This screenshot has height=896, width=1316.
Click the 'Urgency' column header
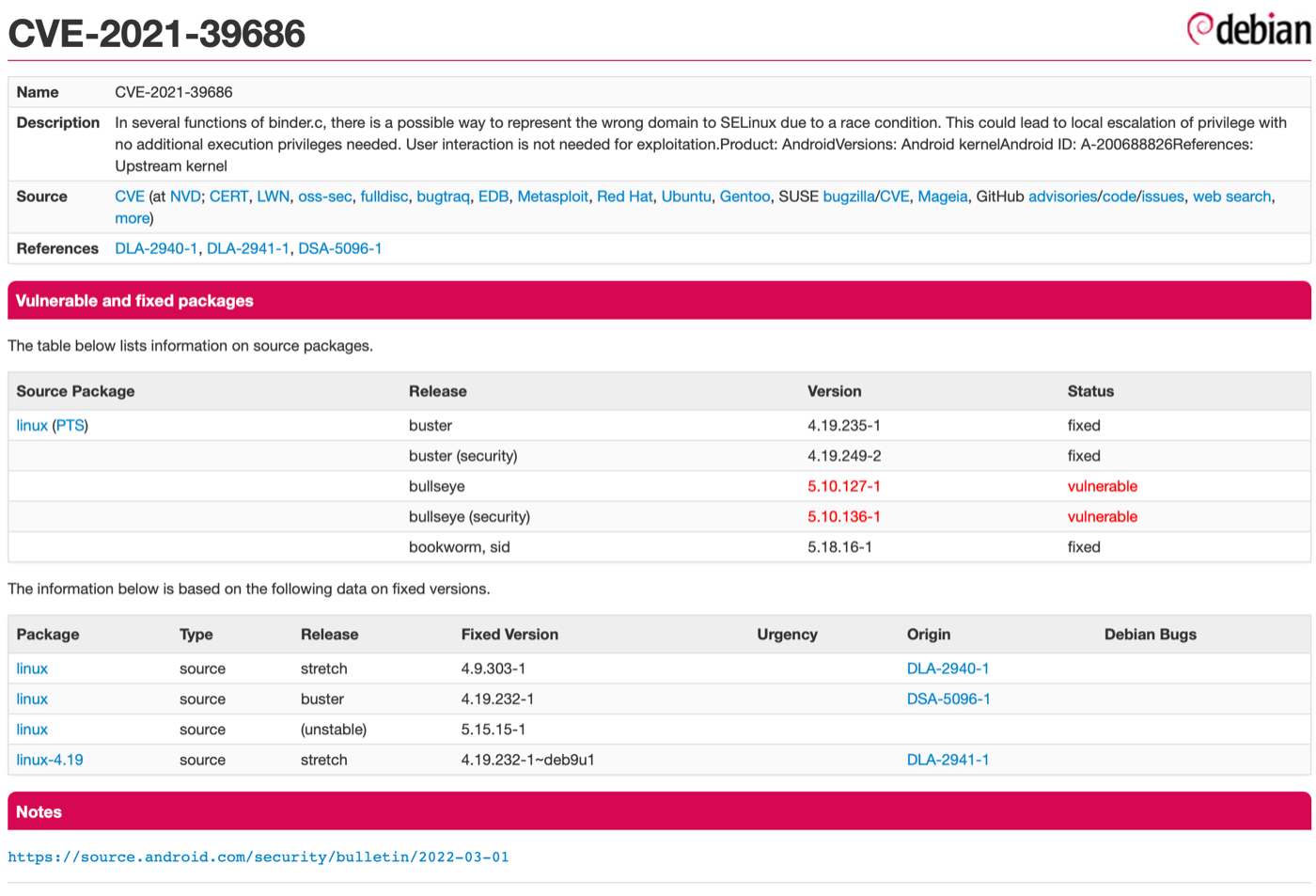click(x=787, y=635)
